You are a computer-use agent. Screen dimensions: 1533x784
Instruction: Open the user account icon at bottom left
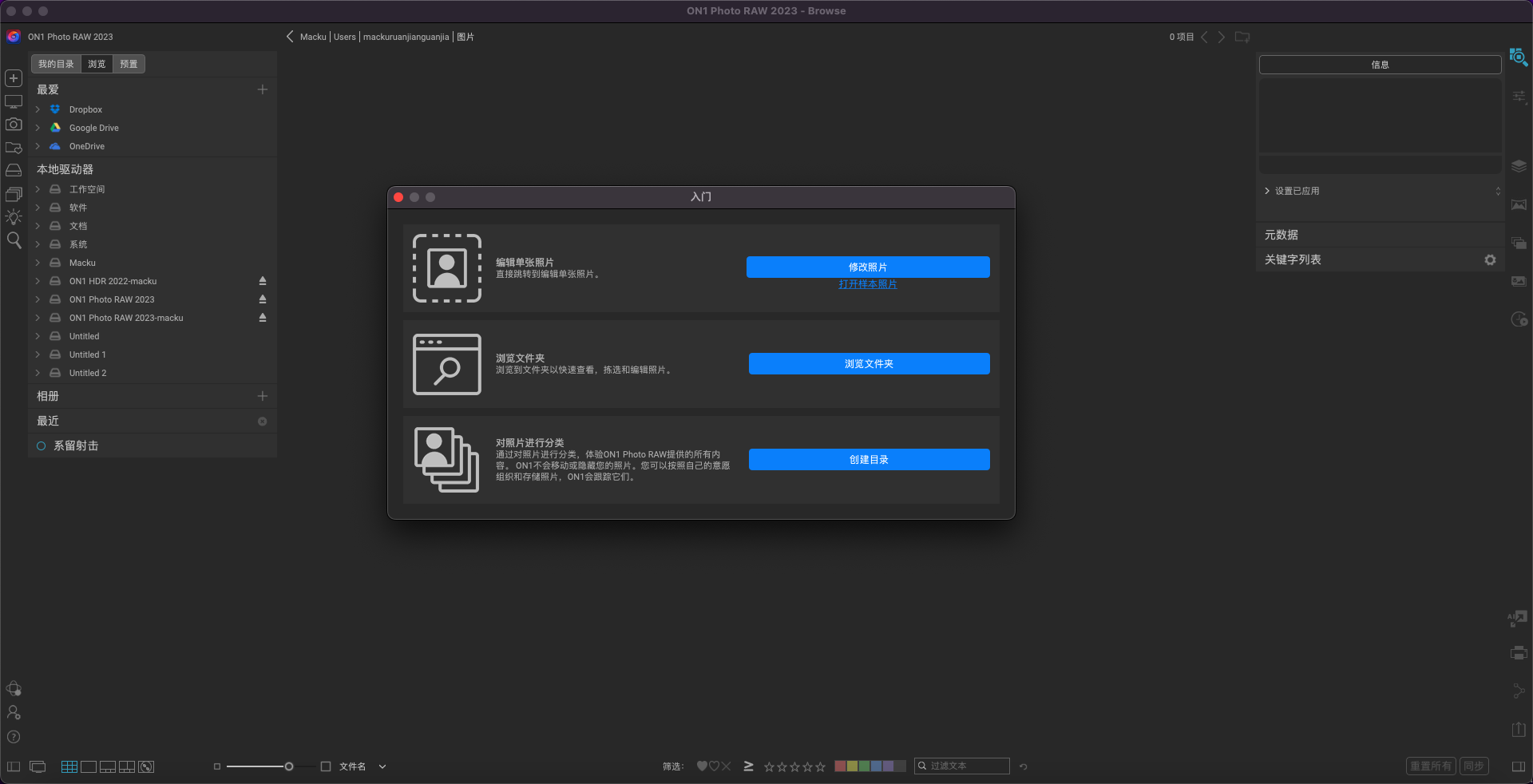click(x=14, y=712)
